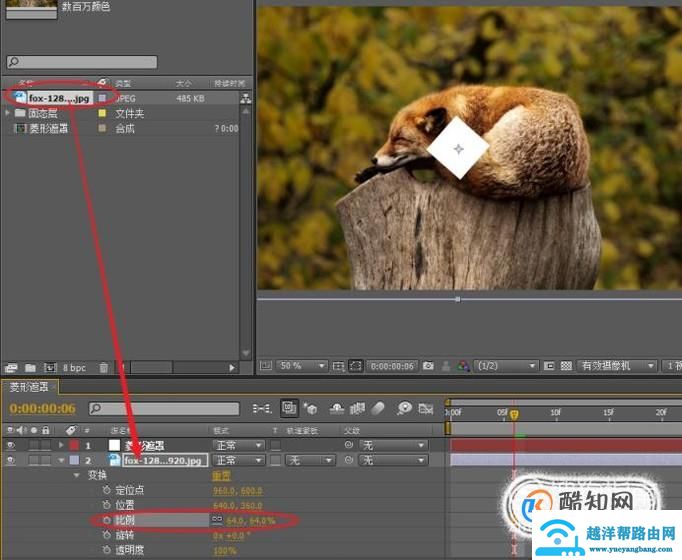Select the fox-128...jpg footage item
This screenshot has width=682, height=560.
[59, 98]
